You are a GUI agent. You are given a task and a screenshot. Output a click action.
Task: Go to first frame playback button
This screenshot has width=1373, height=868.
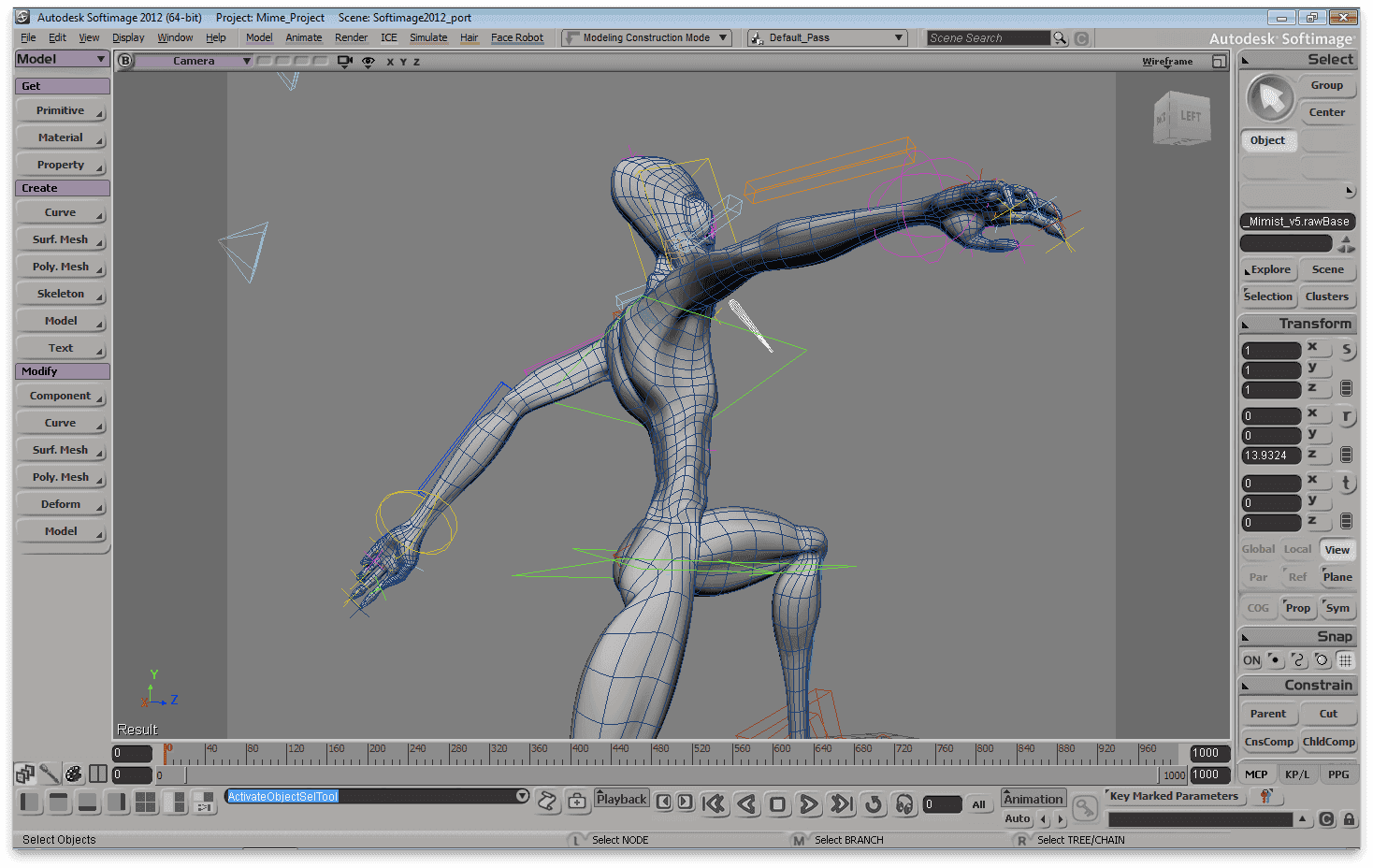(x=714, y=804)
